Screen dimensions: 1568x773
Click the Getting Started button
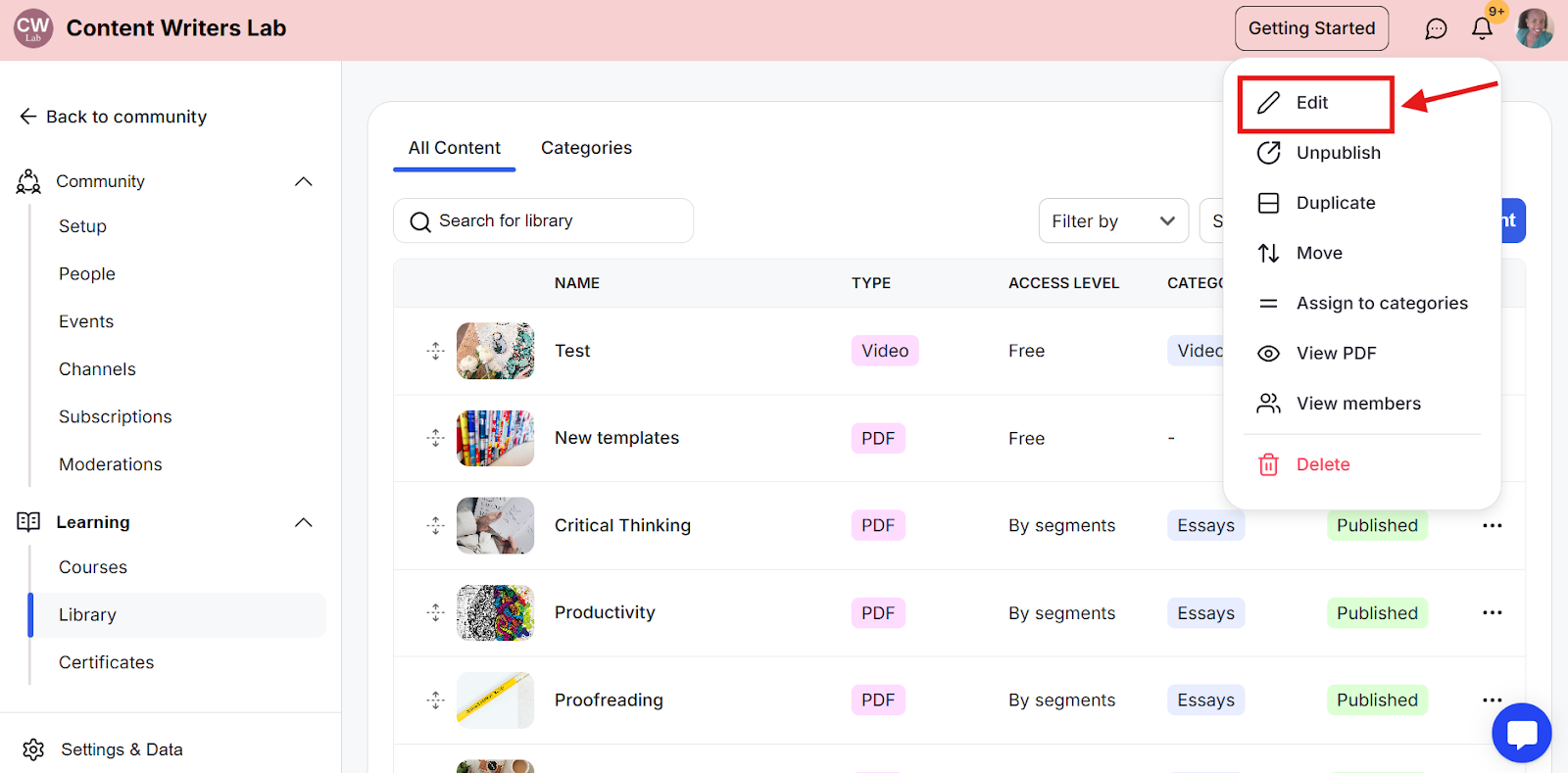point(1311,28)
